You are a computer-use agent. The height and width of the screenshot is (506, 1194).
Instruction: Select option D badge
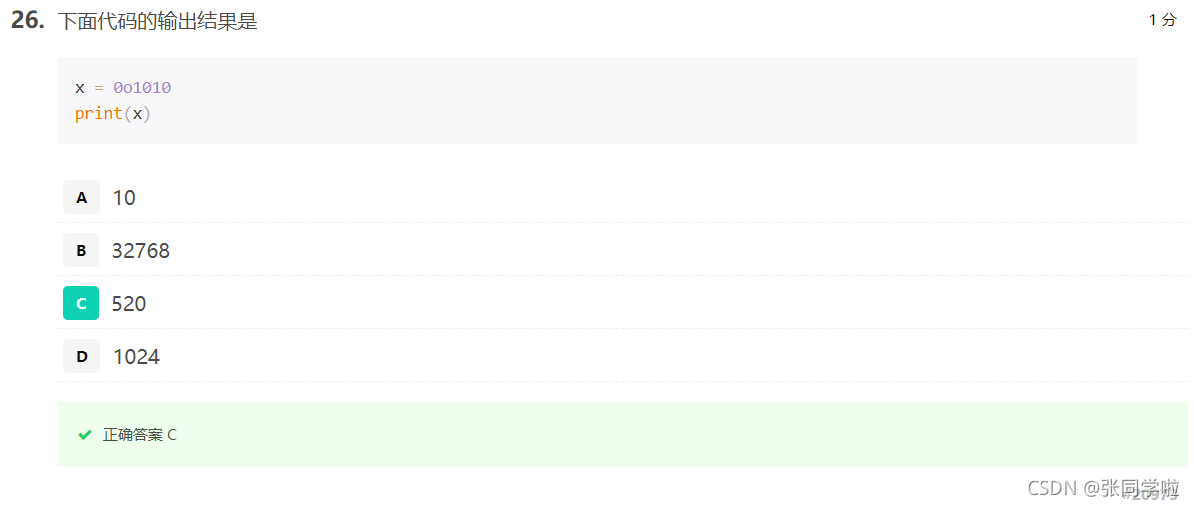[81, 356]
